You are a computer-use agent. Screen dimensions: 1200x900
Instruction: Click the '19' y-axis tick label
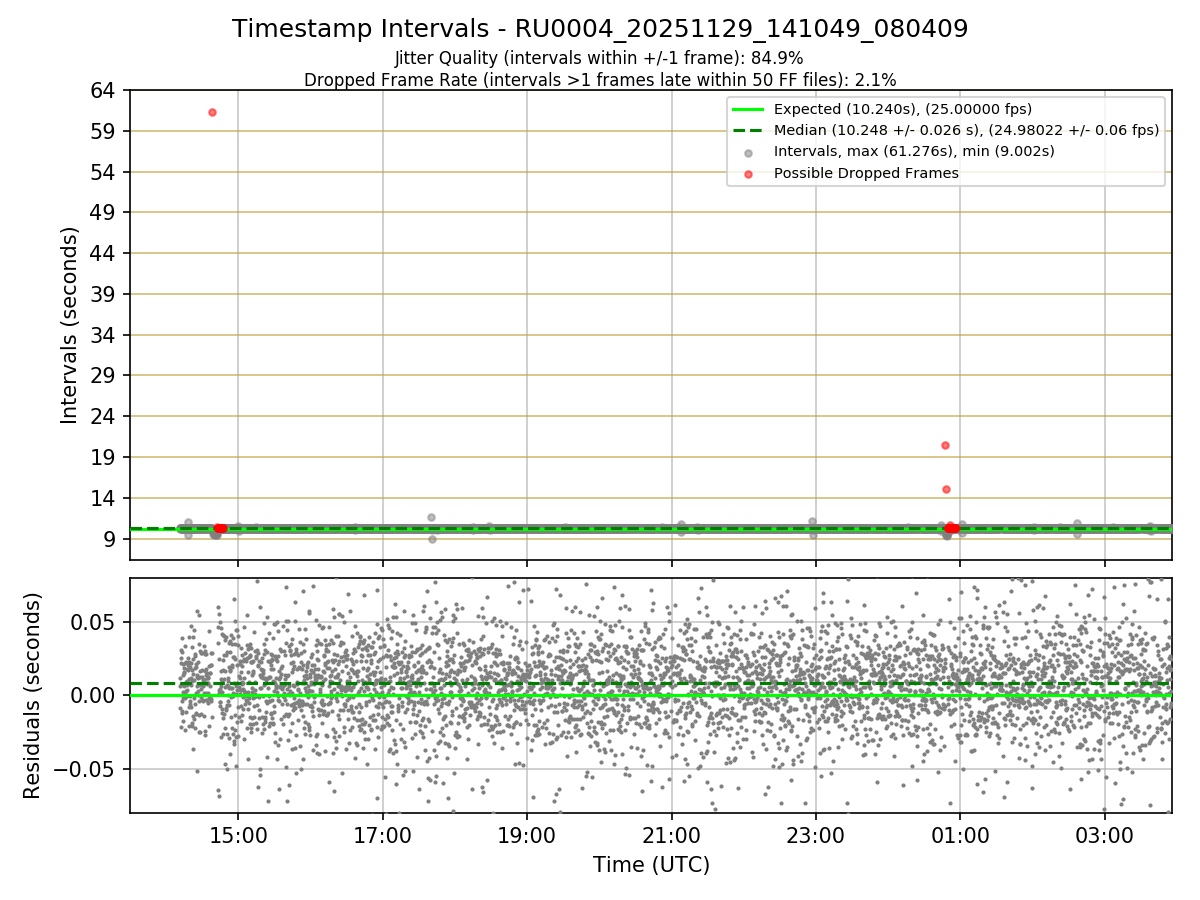click(x=105, y=457)
